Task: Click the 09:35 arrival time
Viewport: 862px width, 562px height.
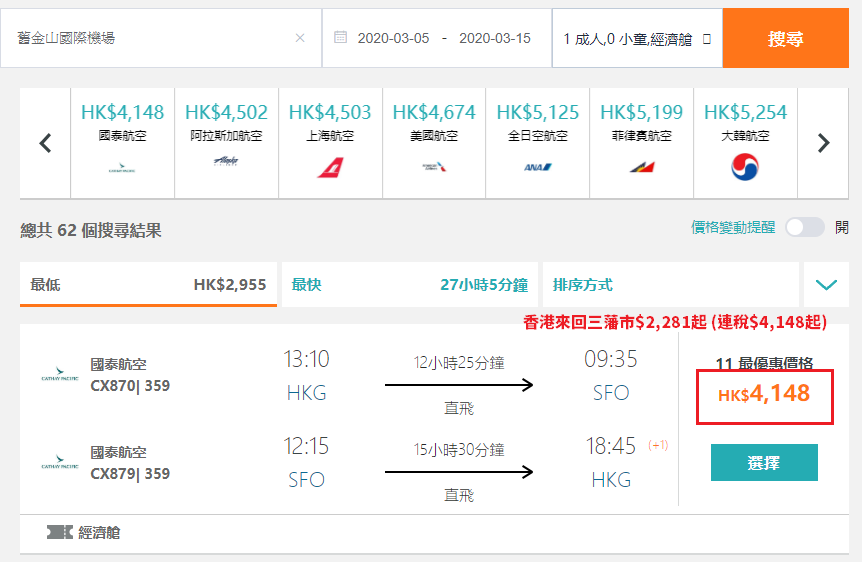Action: 611,359
